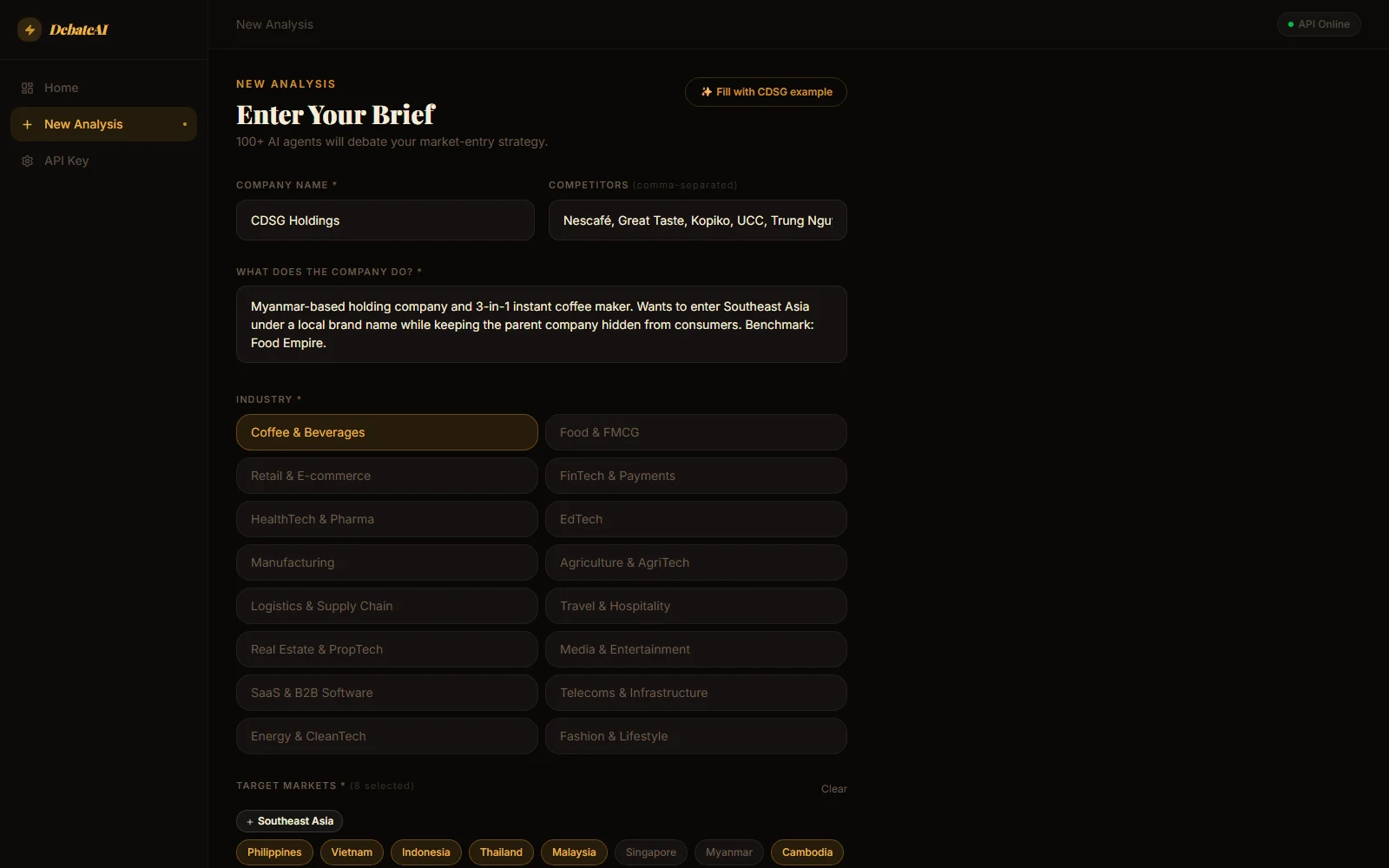Select Coffee & Beverages industry

[387, 432]
